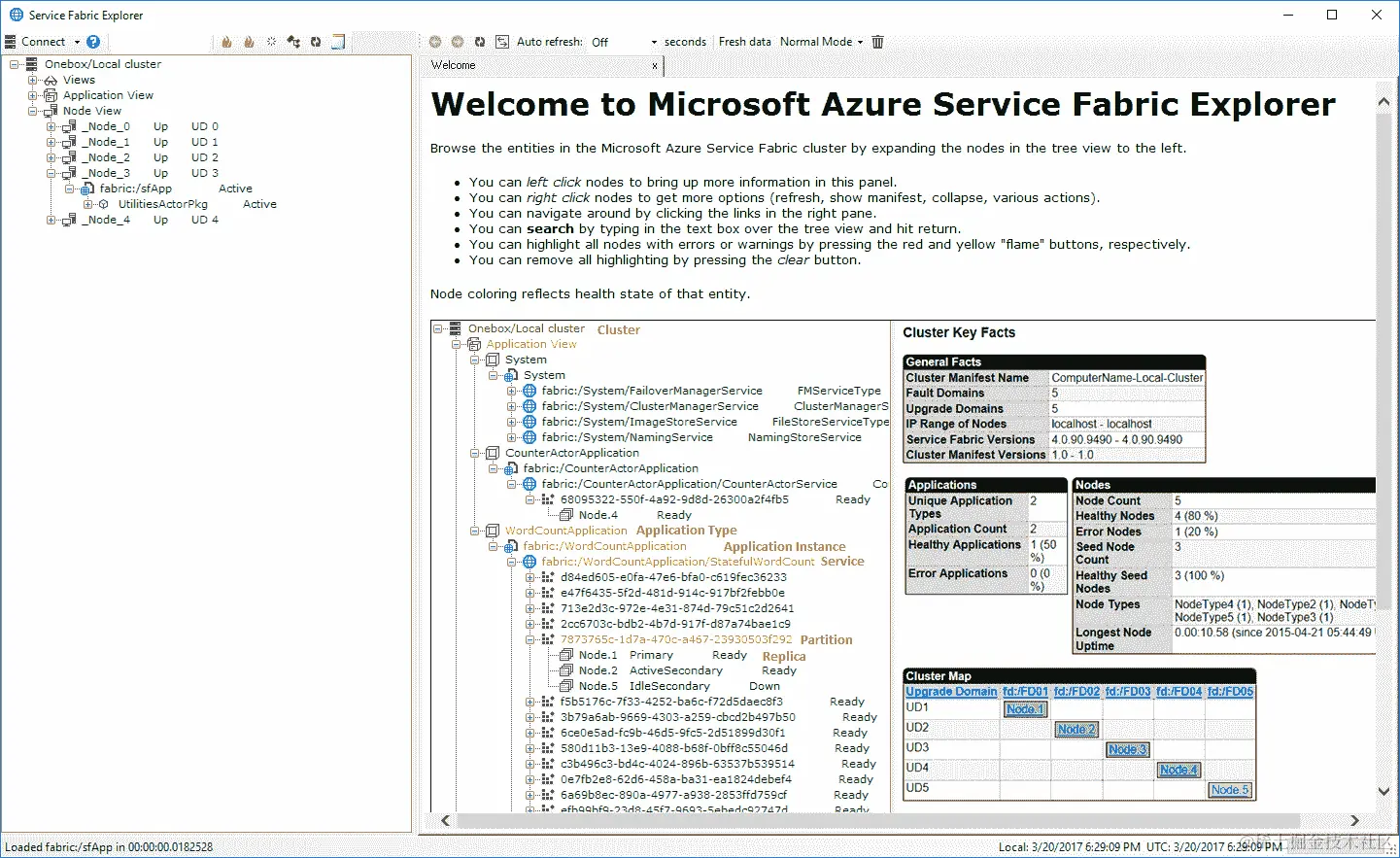This screenshot has height=858, width=1400.
Task: Expand the Views tree node
Action: click(x=33, y=80)
